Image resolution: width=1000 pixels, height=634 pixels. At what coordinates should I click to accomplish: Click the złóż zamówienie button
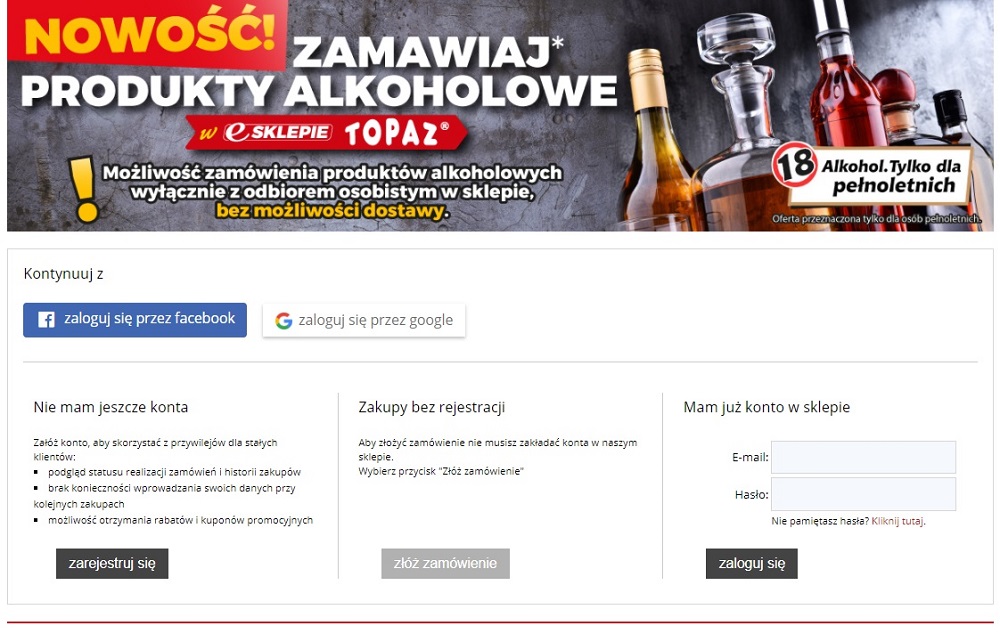coord(445,563)
